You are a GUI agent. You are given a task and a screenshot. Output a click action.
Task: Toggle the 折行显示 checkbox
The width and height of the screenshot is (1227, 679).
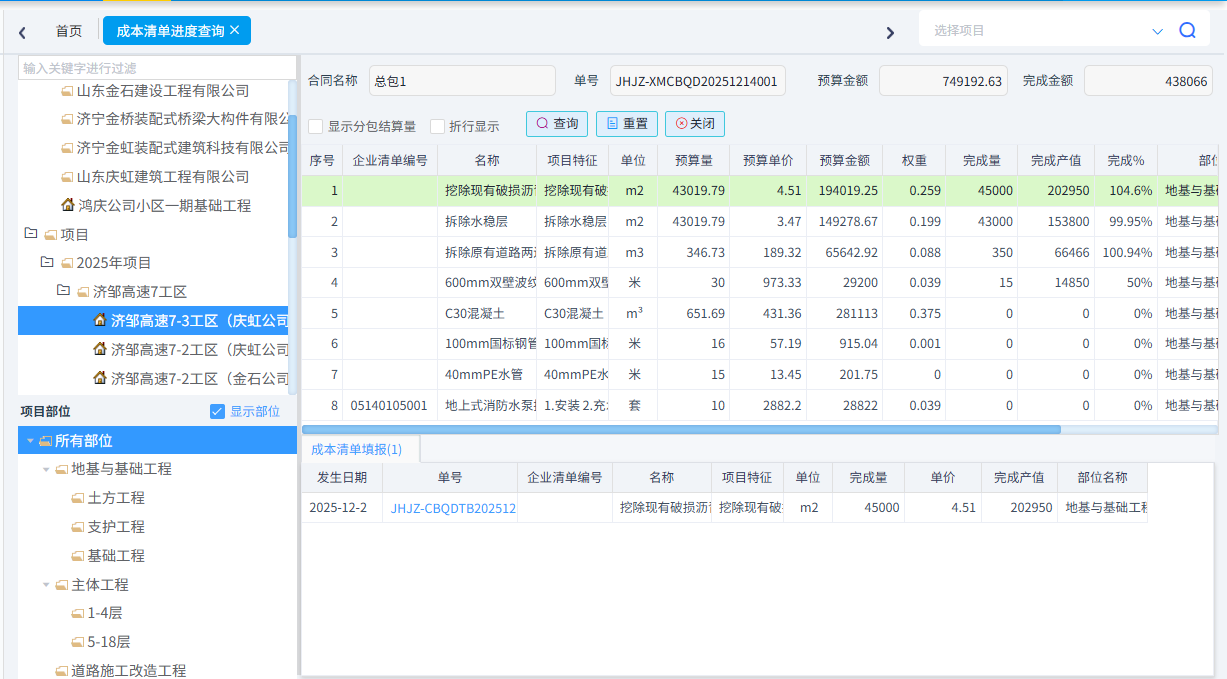[x=437, y=126]
